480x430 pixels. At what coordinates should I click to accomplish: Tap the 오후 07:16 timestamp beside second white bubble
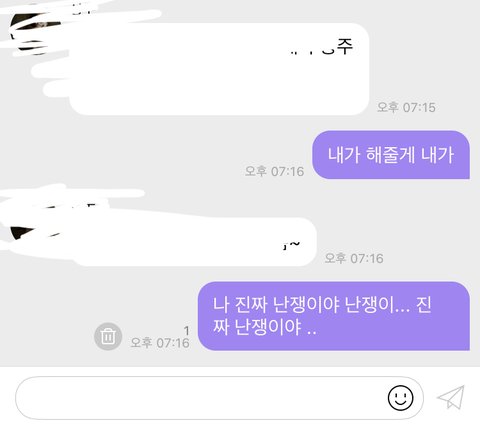click(x=354, y=258)
